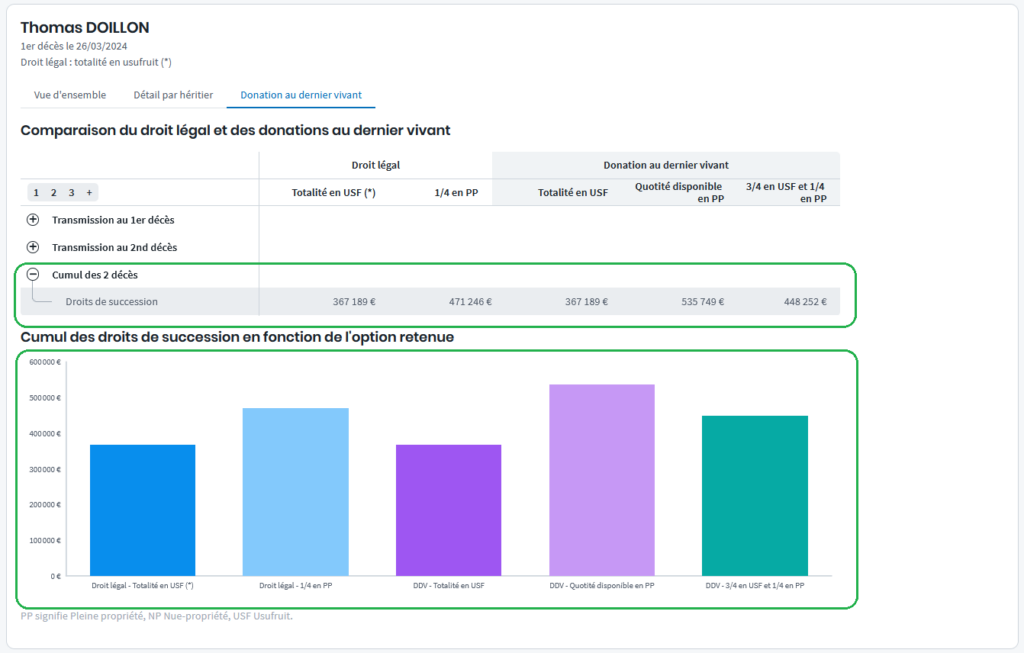This screenshot has width=1024, height=653.
Task: Click the Quotité disponible en PP column header
Action: click(678, 192)
